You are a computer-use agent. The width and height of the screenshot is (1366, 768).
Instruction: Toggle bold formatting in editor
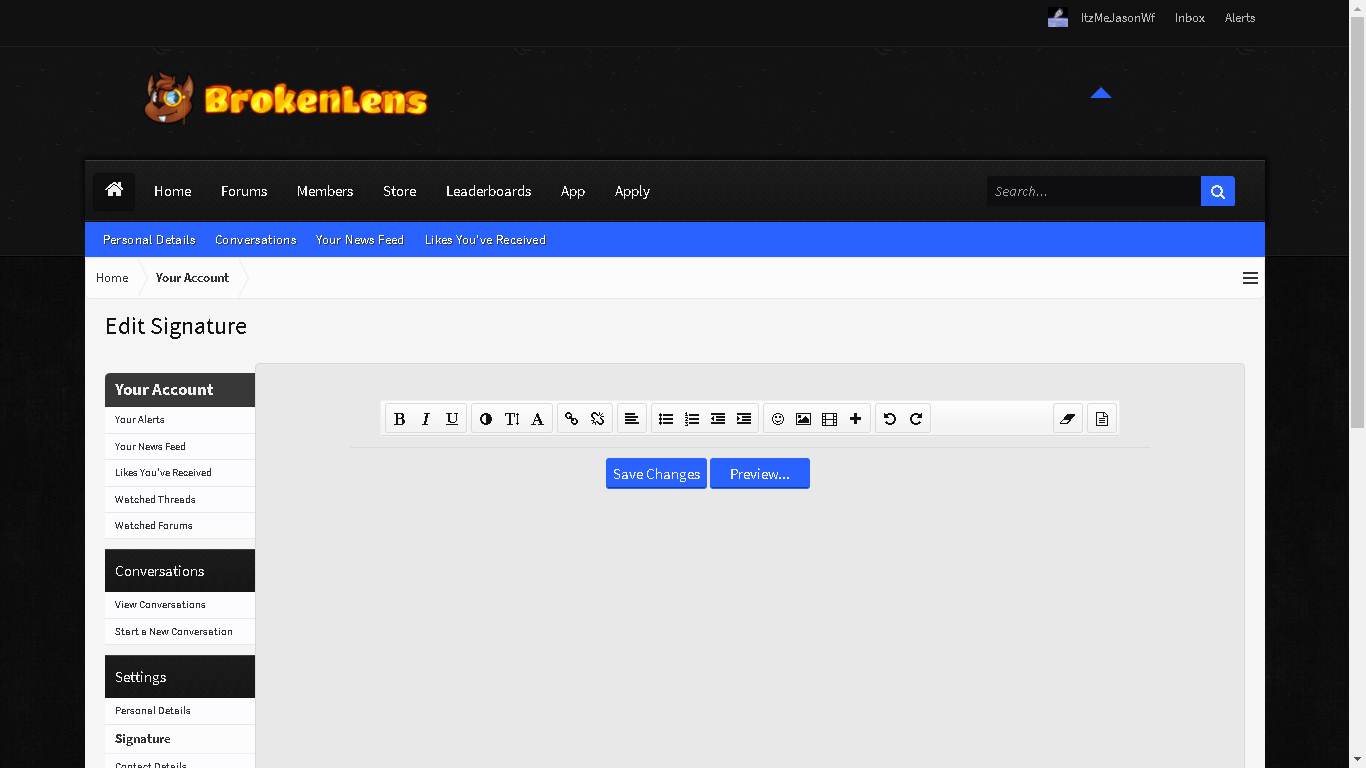tap(400, 419)
